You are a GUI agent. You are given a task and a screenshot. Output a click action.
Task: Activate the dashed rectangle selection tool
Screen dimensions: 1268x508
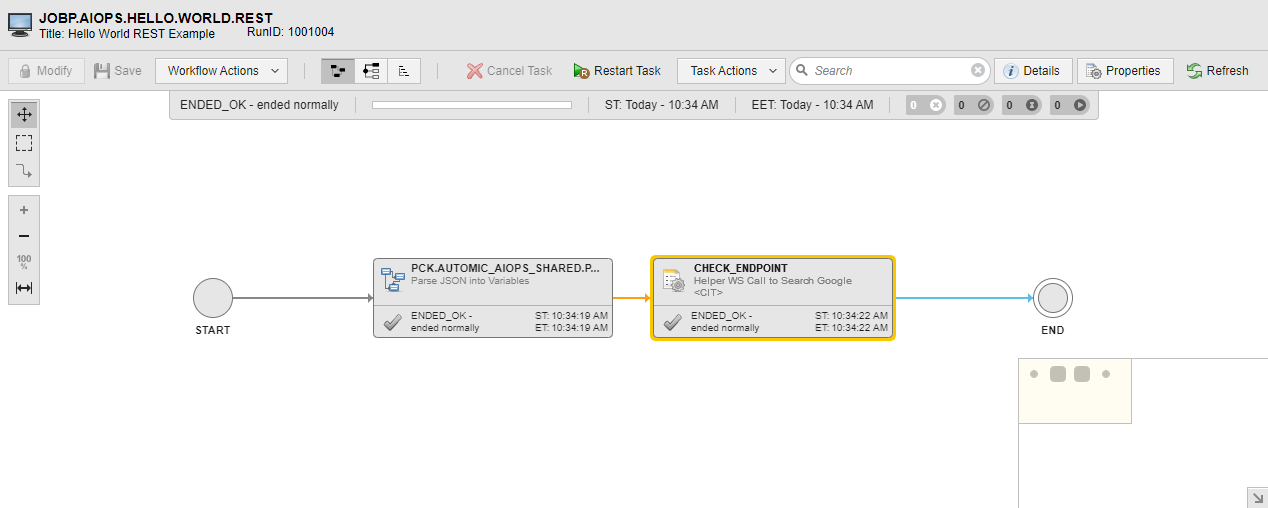pos(24,143)
